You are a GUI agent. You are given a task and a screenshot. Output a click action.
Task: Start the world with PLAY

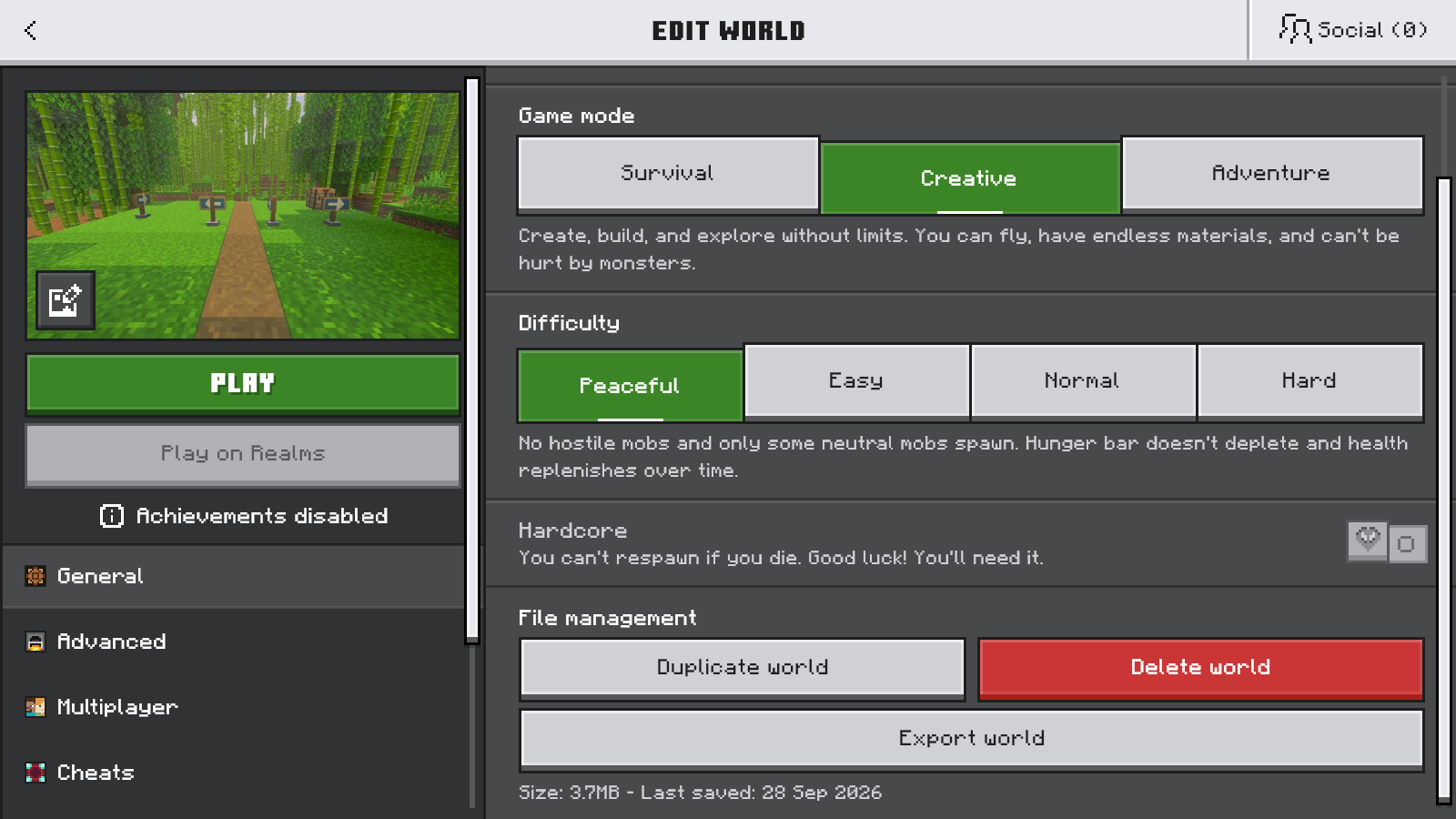click(243, 383)
